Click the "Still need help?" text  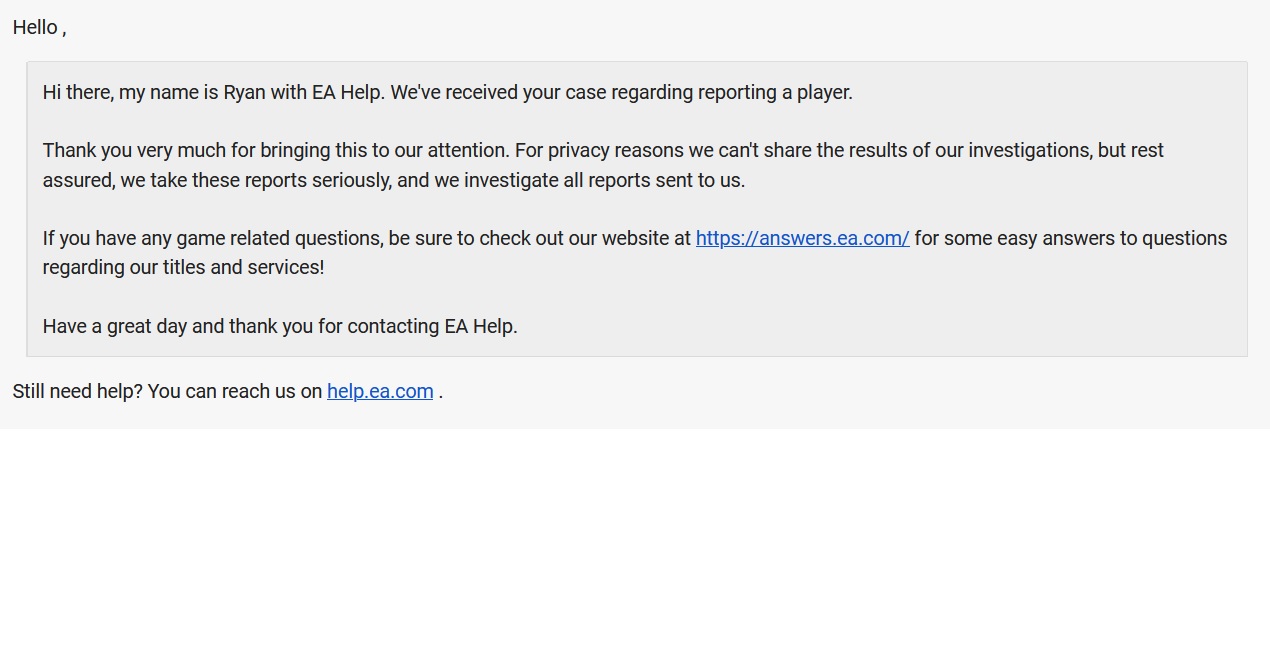tap(77, 392)
